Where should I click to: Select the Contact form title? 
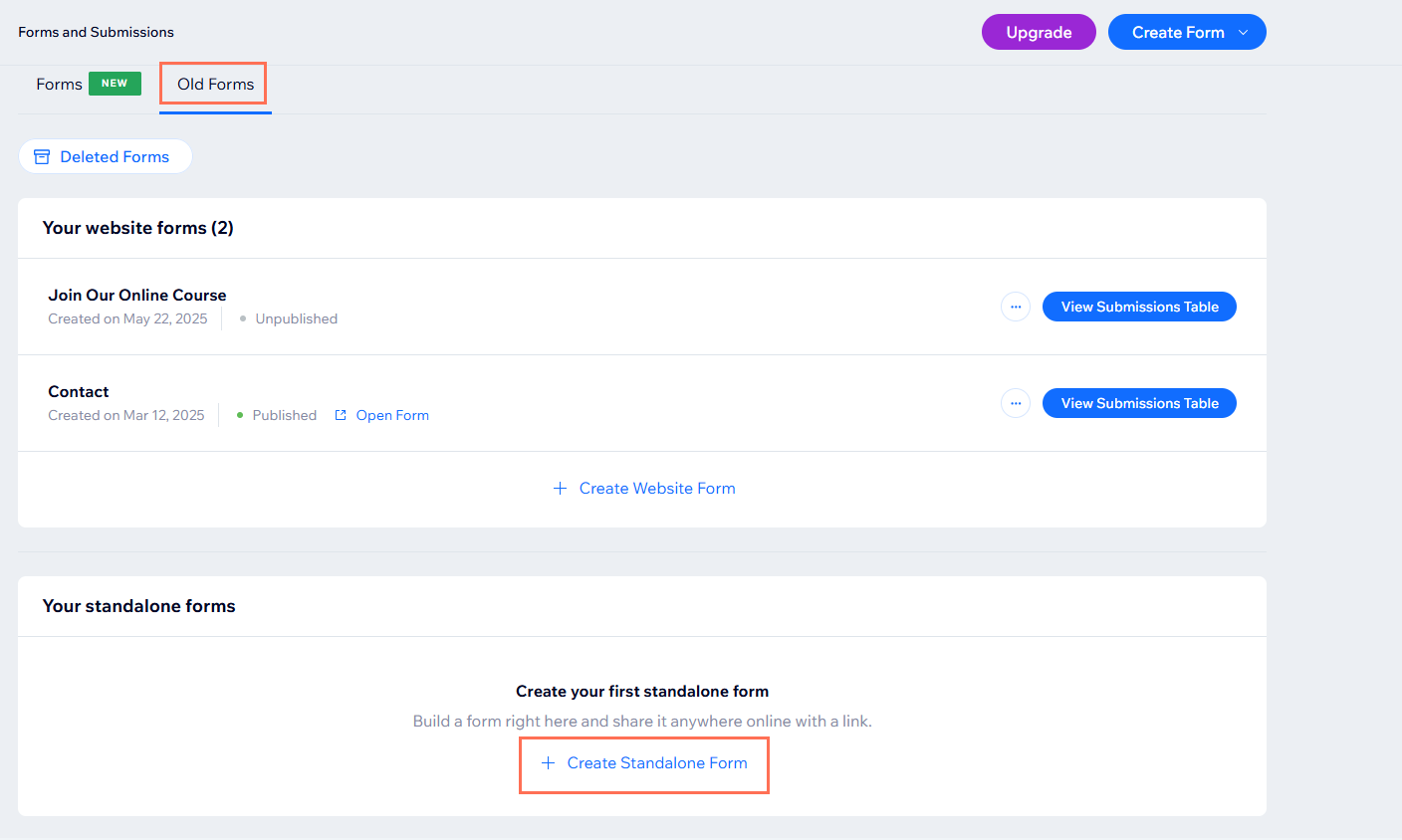pos(79,391)
